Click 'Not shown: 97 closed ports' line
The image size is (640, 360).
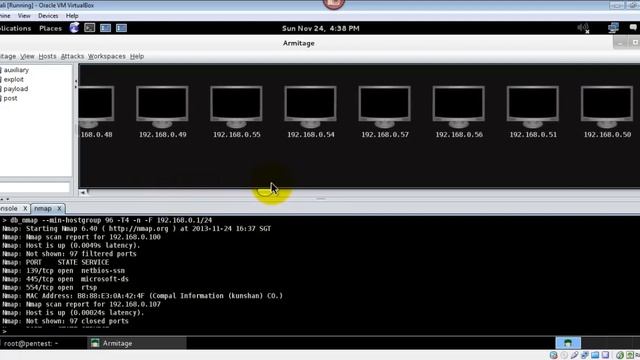point(65,321)
